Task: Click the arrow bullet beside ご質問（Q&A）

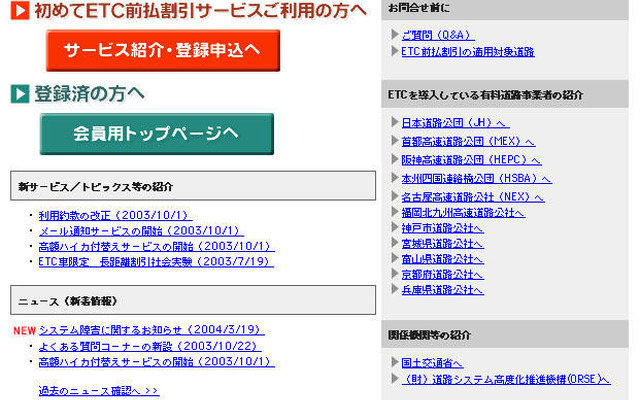Action: [x=394, y=34]
